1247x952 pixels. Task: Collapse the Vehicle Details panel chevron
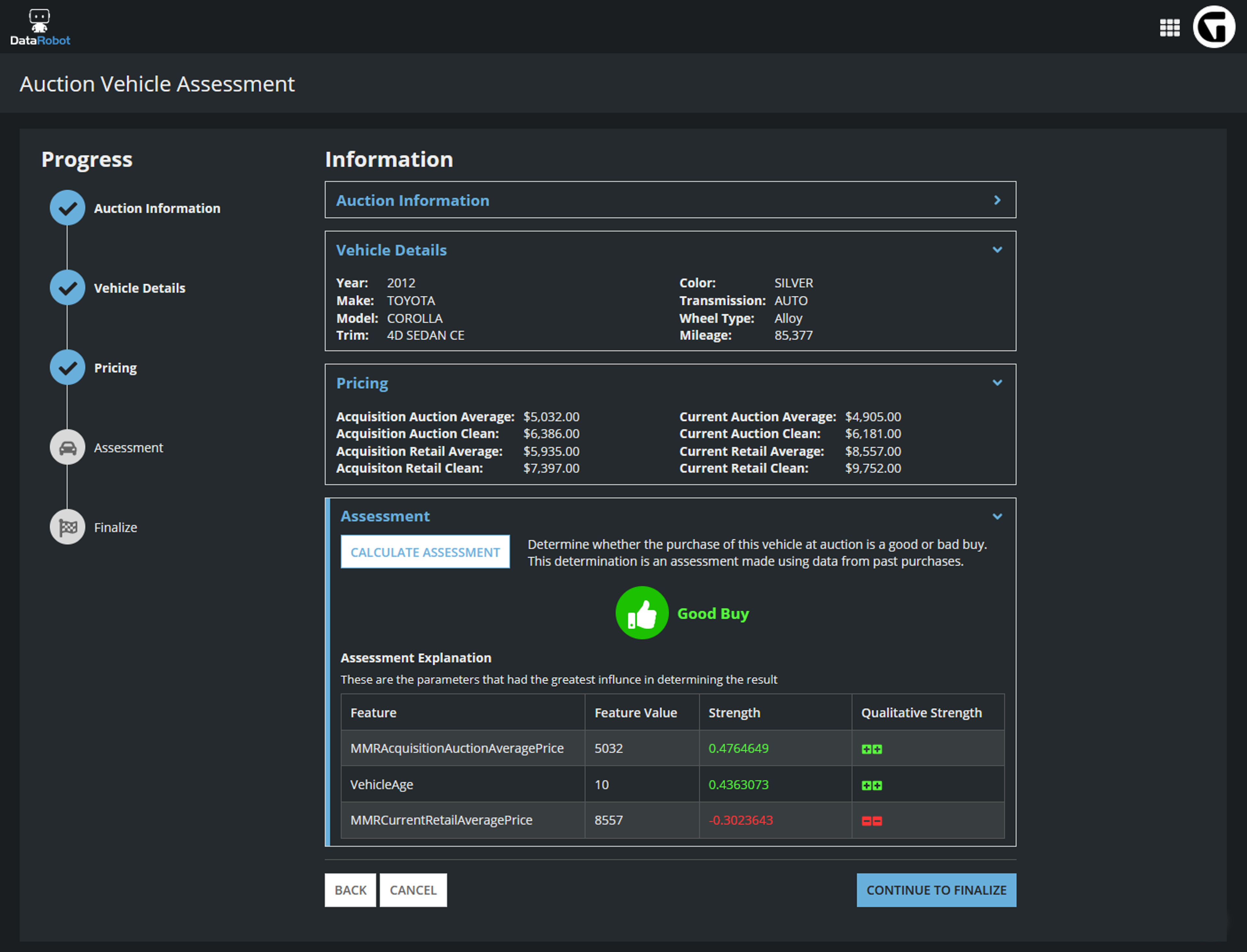click(x=997, y=250)
